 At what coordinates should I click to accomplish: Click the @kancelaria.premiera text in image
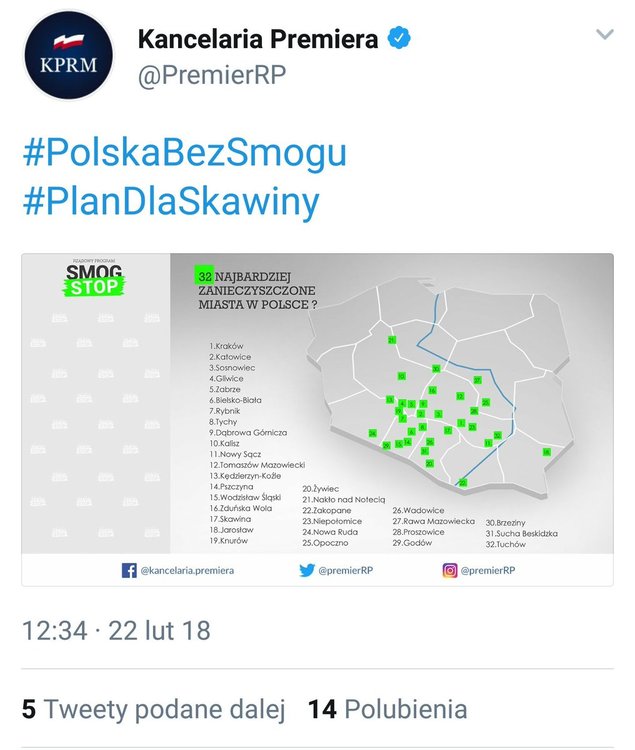pyautogui.click(x=187, y=570)
